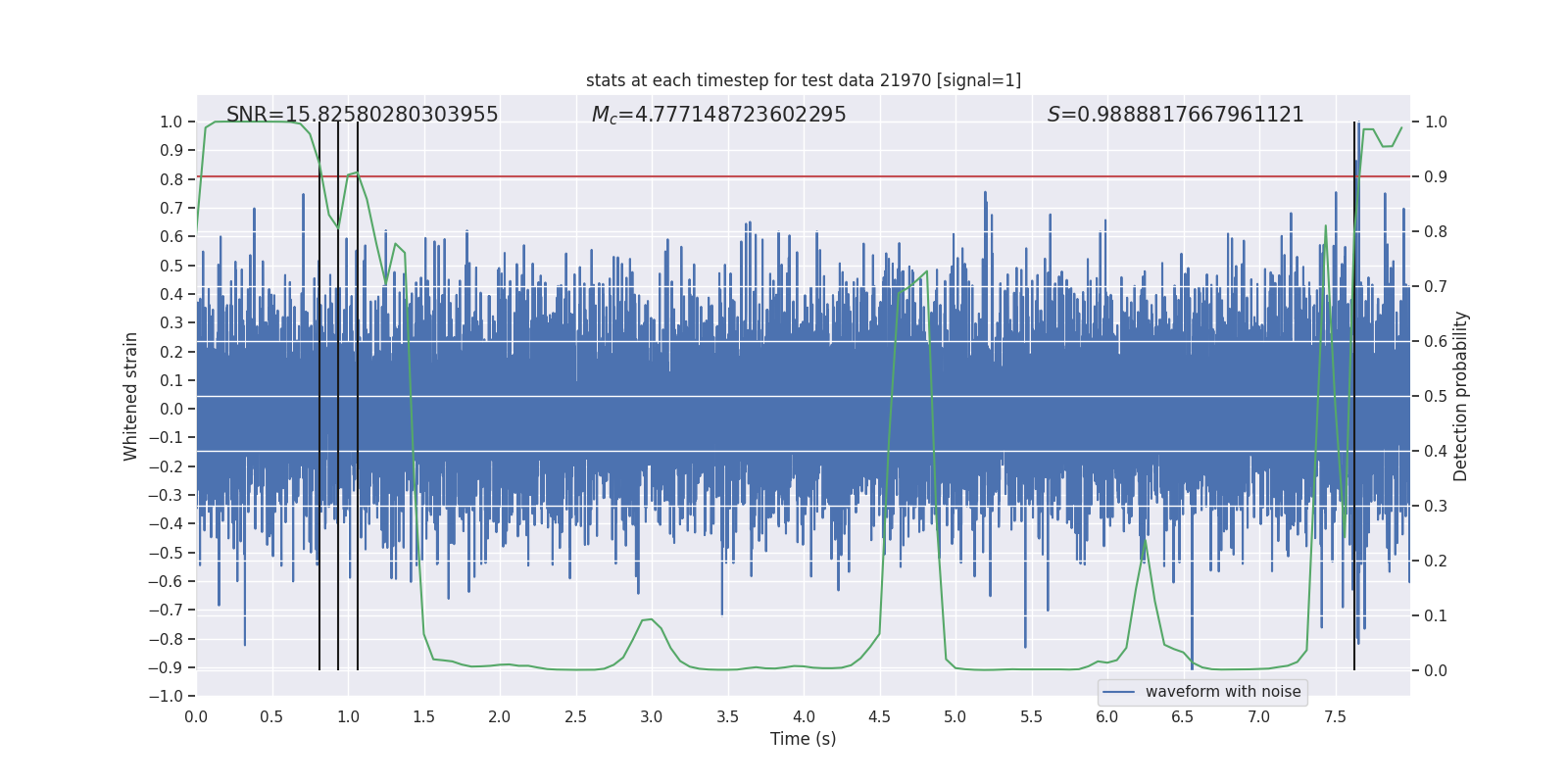Select the SNR value annotation text

click(362, 115)
